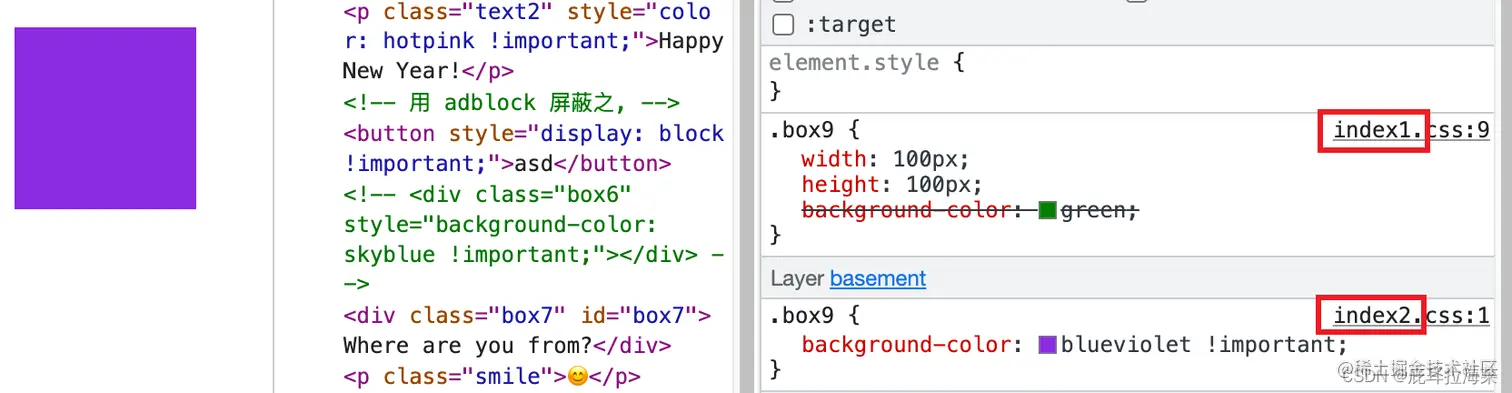Open the index2.css:1 source link
Screen dimensions: 1512x393
tap(1411, 316)
